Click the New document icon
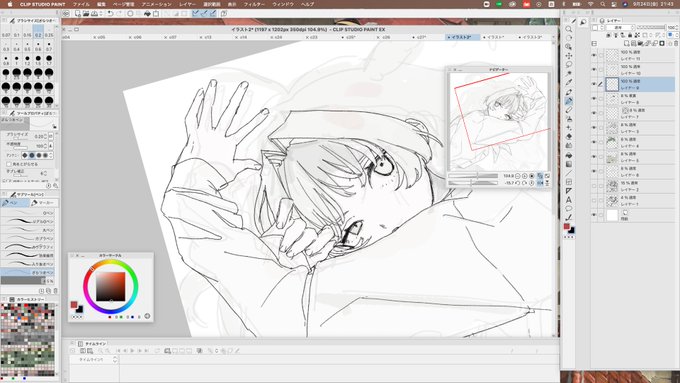Screen dimensions: 680x383 tap(78, 13)
